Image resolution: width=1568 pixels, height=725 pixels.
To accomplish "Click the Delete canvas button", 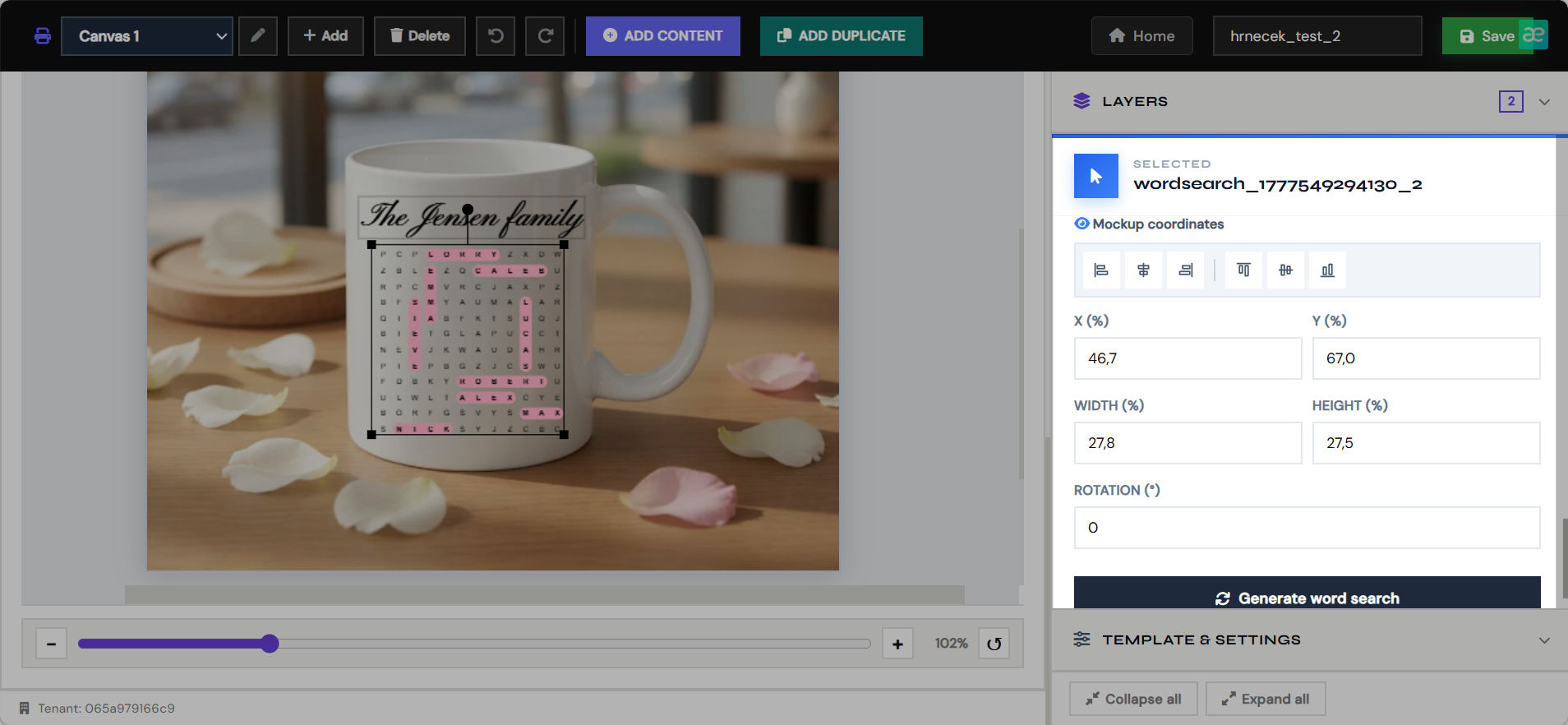I will 420,36.
